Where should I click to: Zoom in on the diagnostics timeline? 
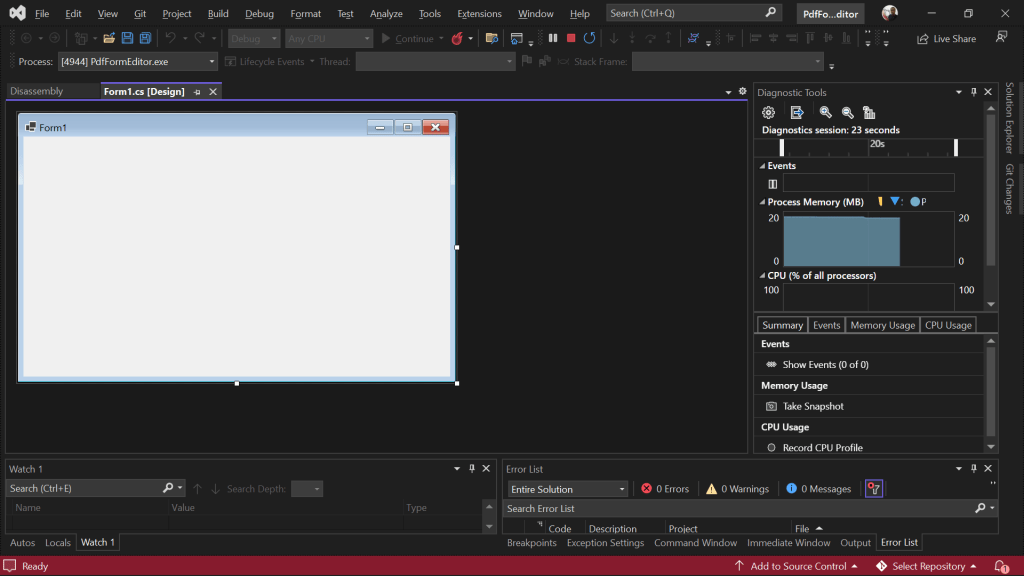point(825,113)
